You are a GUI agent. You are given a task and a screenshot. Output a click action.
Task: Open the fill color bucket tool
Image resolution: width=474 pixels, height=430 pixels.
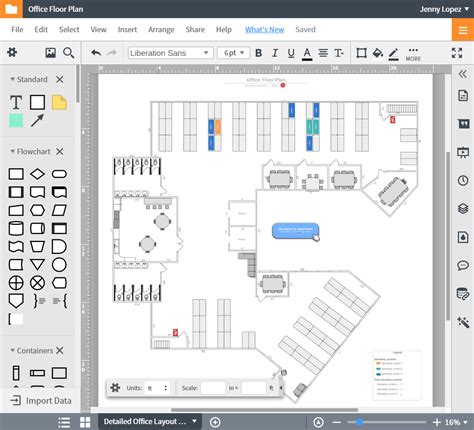click(378, 53)
